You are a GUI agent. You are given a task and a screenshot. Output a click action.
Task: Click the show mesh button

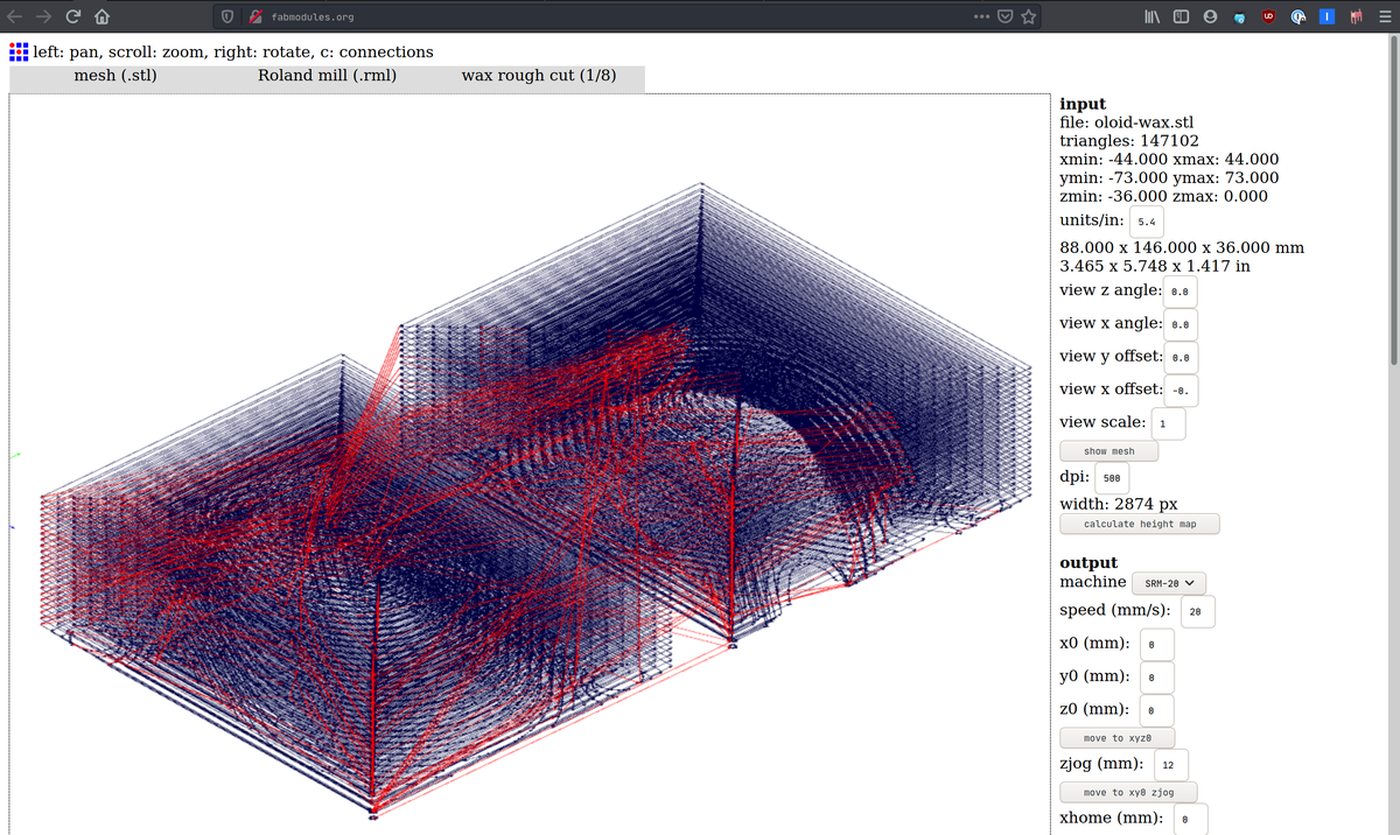pos(1109,451)
